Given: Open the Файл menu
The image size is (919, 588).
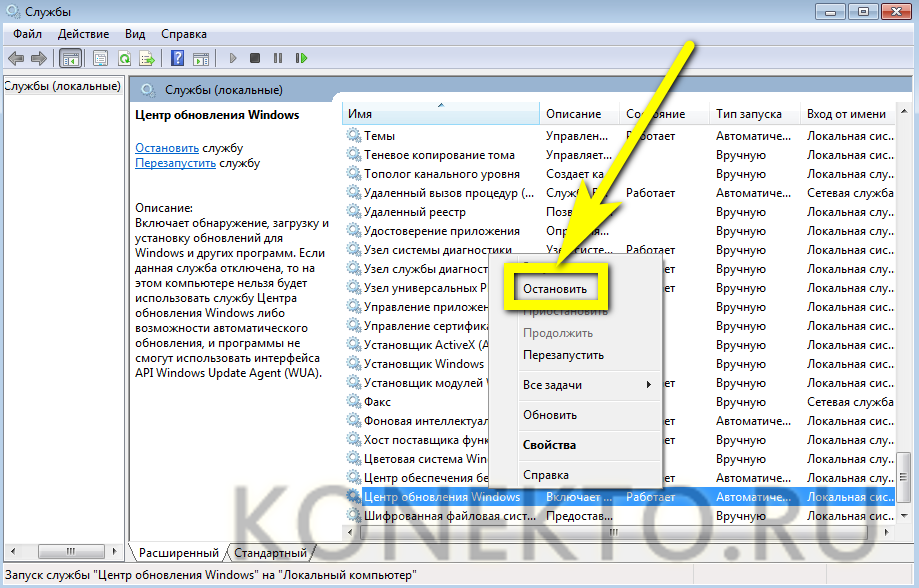Looking at the screenshot, I should (x=28, y=34).
